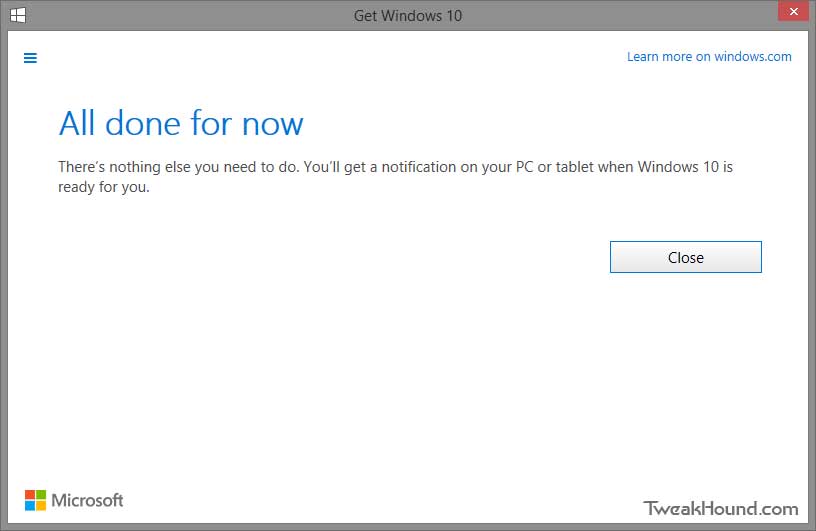Open the hamburger menu icon

[x=30, y=58]
